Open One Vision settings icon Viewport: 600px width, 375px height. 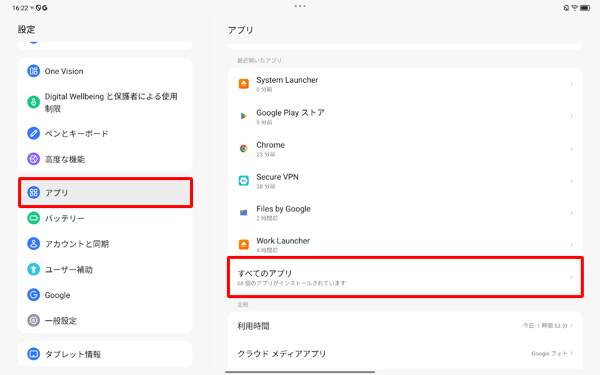click(33, 71)
